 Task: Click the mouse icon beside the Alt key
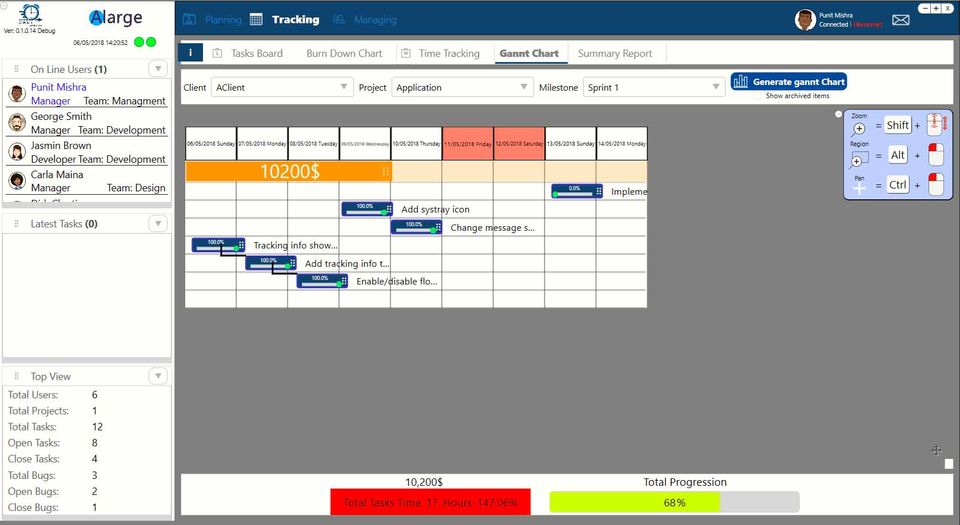[x=936, y=155]
